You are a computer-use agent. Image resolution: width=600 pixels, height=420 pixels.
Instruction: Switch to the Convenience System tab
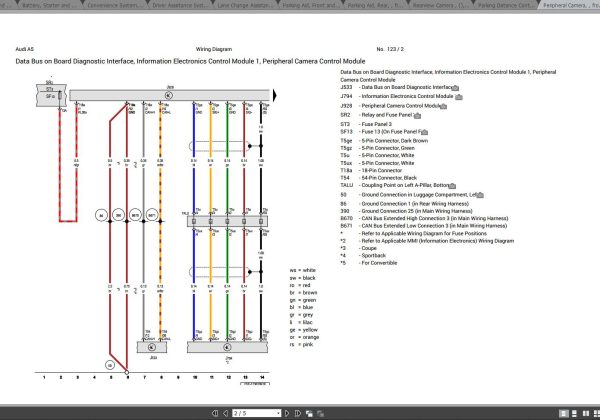[x=113, y=5]
